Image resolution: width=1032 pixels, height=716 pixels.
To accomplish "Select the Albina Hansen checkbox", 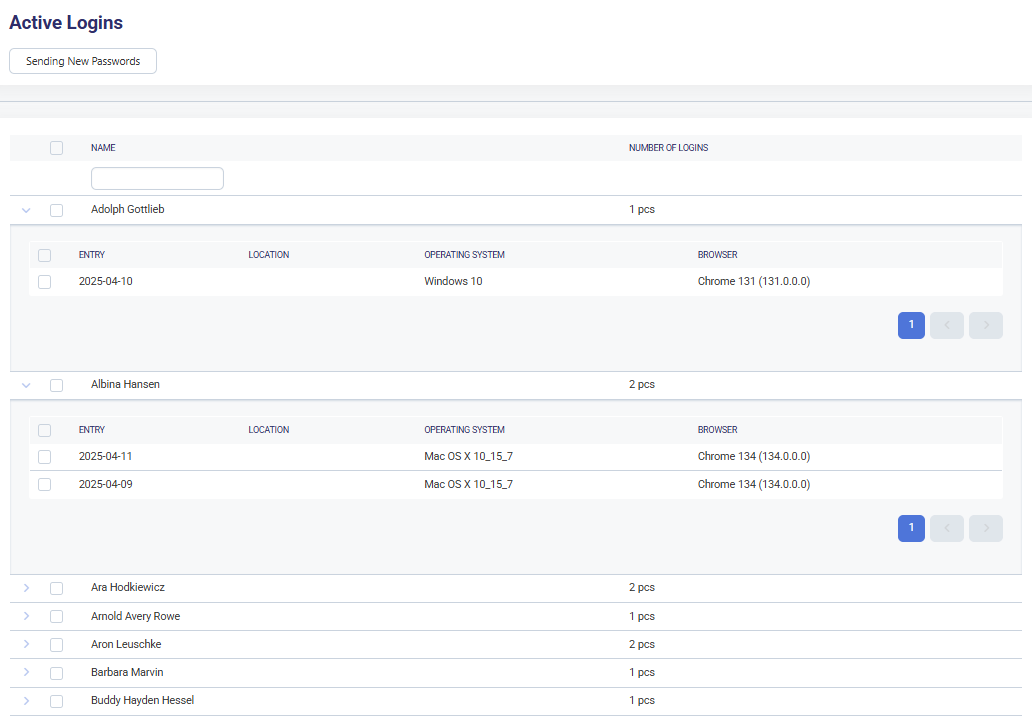I will pos(57,385).
